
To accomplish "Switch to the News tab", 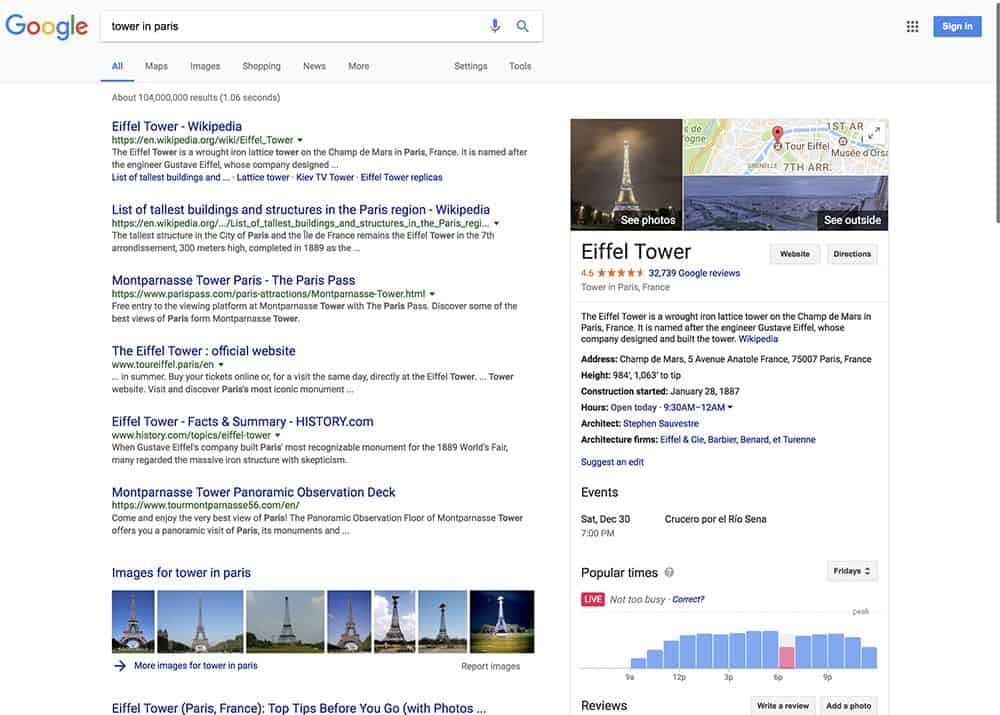I will (314, 66).
